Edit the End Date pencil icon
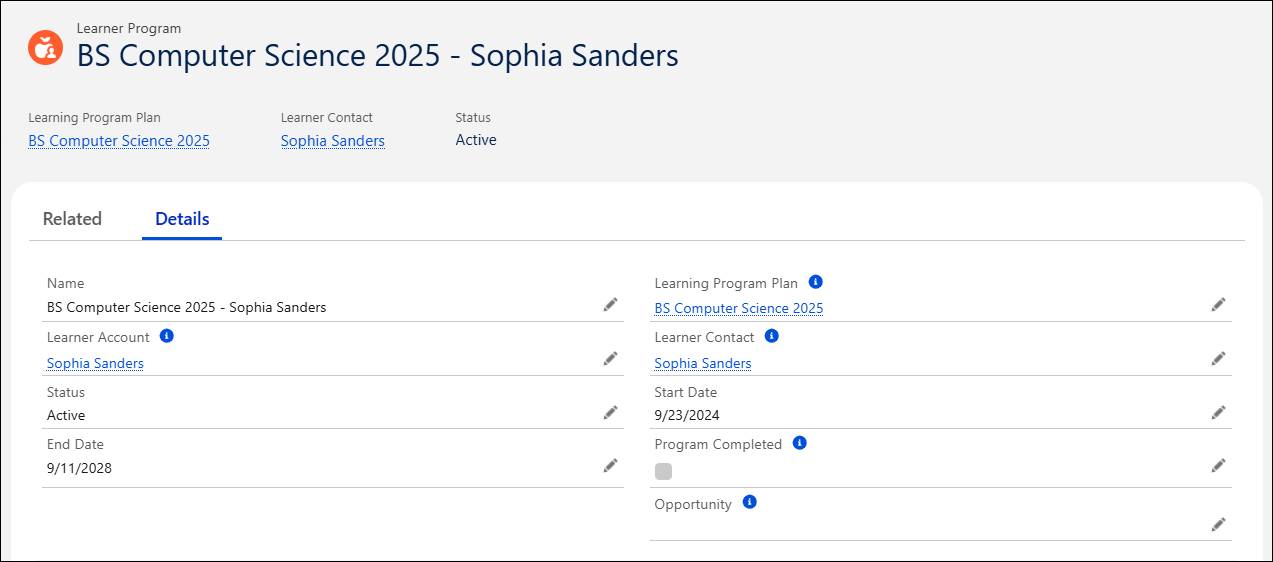This screenshot has height=562, width=1273. [x=610, y=465]
